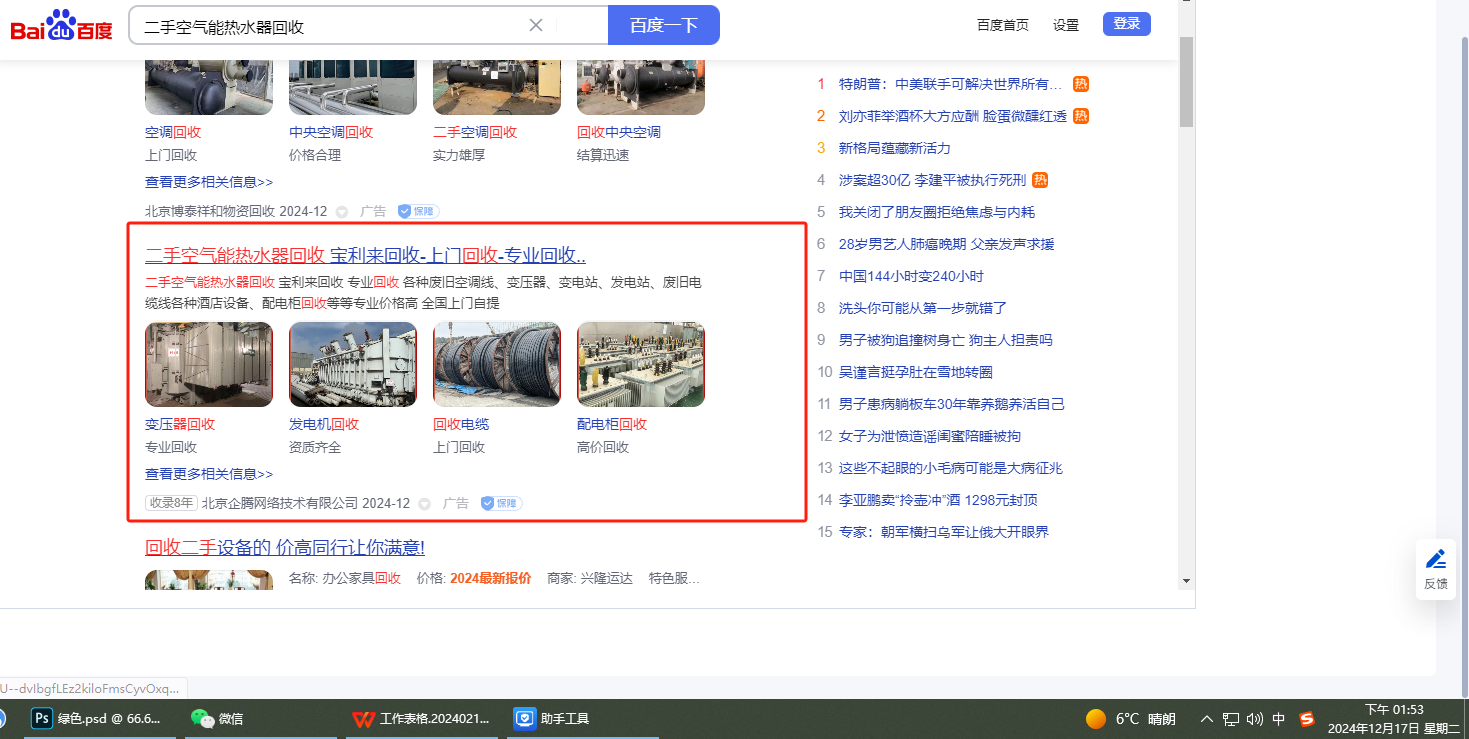Toggle the 中 input language indicator
Screen dimensions: 1469x739
coord(1279,718)
